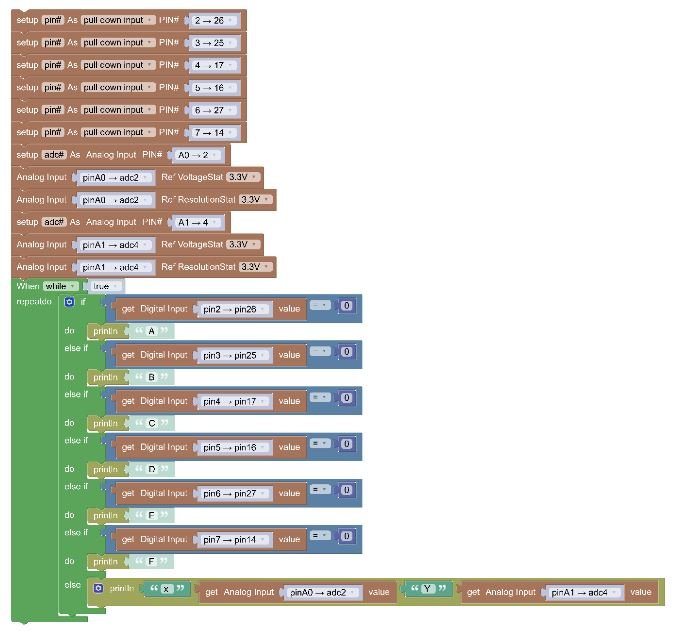The width and height of the screenshot is (683, 631).
Task: Select the pin7 → pin14 digital input dropdown
Action: tap(234, 539)
